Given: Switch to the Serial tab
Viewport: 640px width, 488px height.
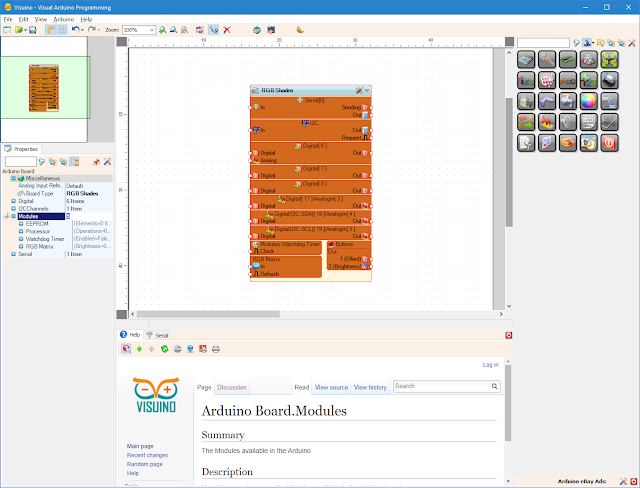Looking at the screenshot, I should coord(158,335).
